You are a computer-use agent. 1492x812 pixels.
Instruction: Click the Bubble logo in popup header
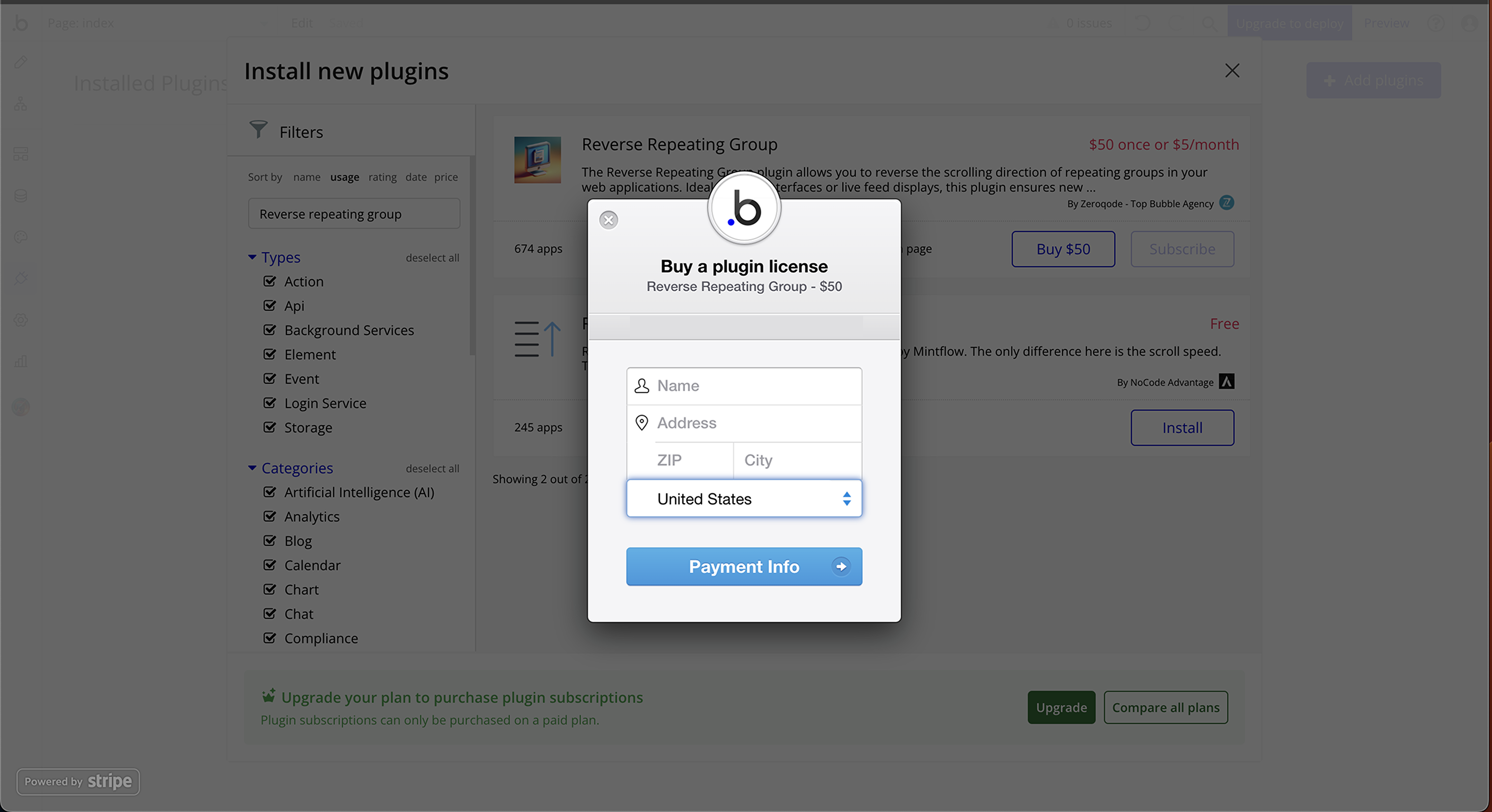[744, 209]
